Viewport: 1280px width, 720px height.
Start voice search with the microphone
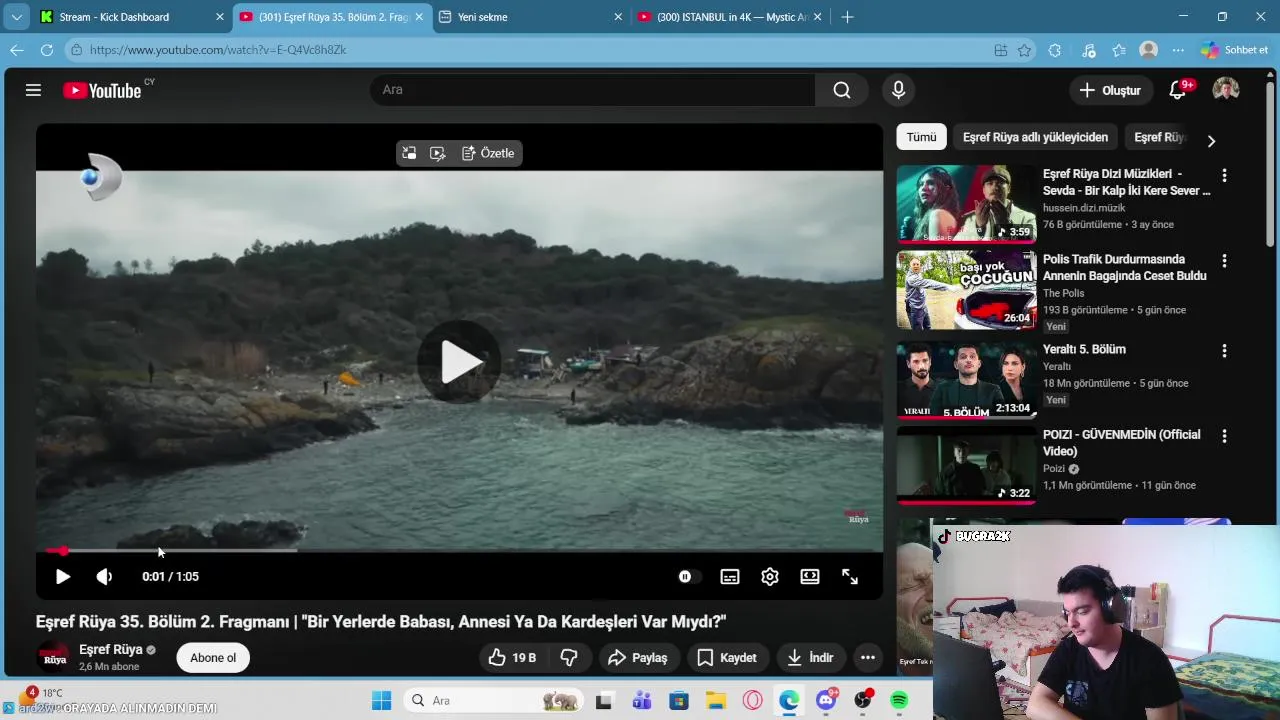pos(898,90)
